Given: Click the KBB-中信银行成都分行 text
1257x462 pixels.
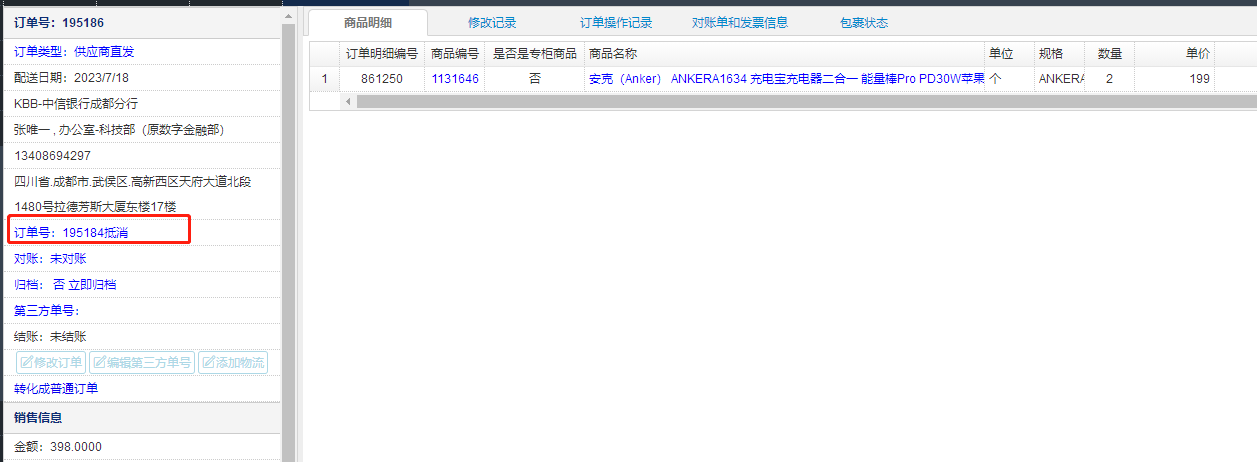Looking at the screenshot, I should (x=76, y=102).
